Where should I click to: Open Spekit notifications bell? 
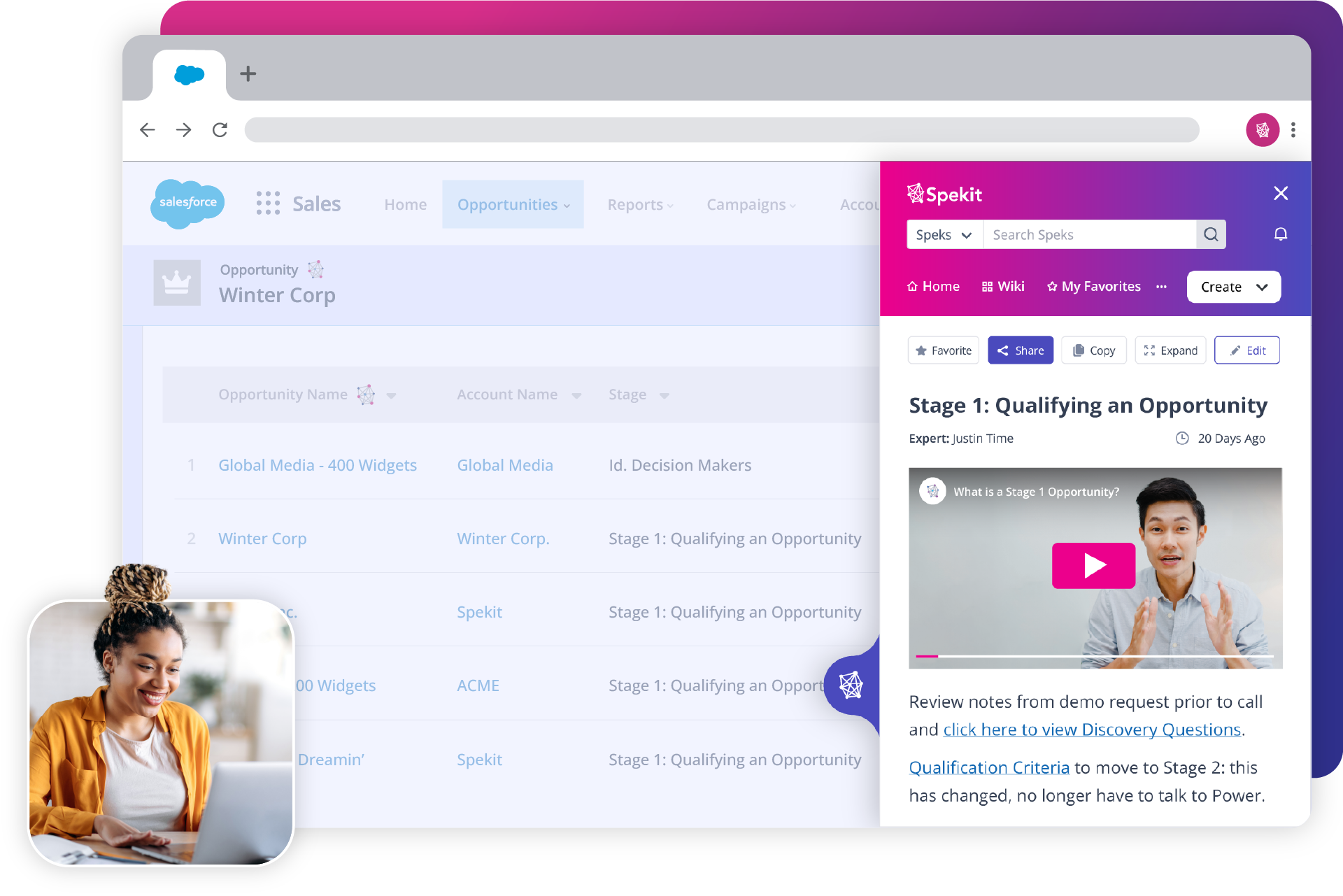[x=1281, y=234]
